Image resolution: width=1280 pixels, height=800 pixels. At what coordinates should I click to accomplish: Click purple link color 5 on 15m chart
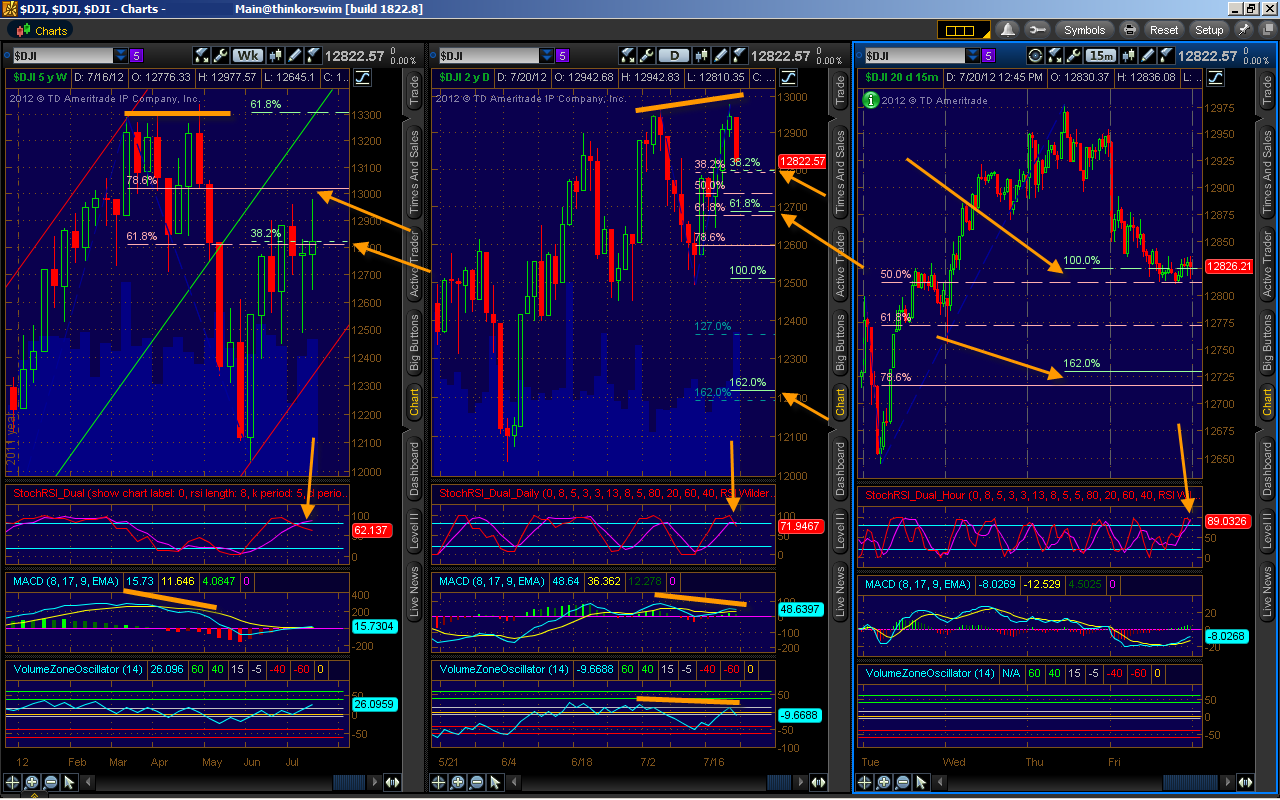coord(989,56)
